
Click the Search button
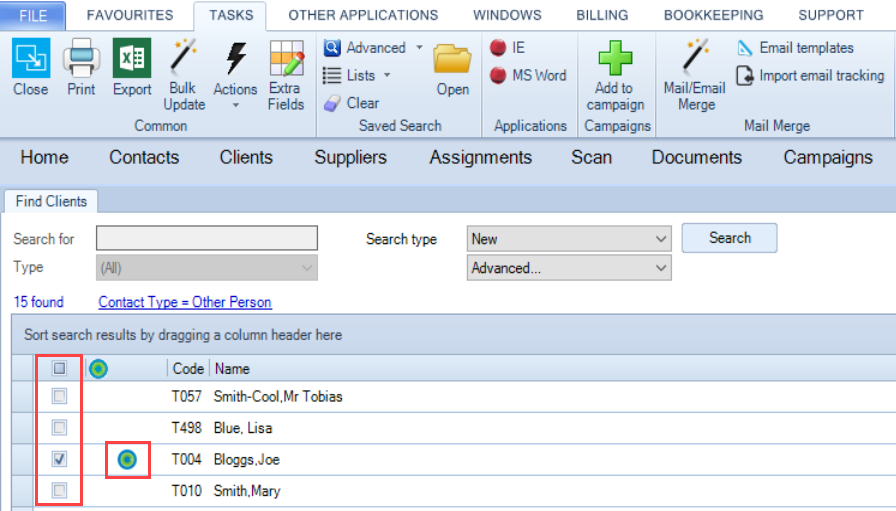pos(730,238)
